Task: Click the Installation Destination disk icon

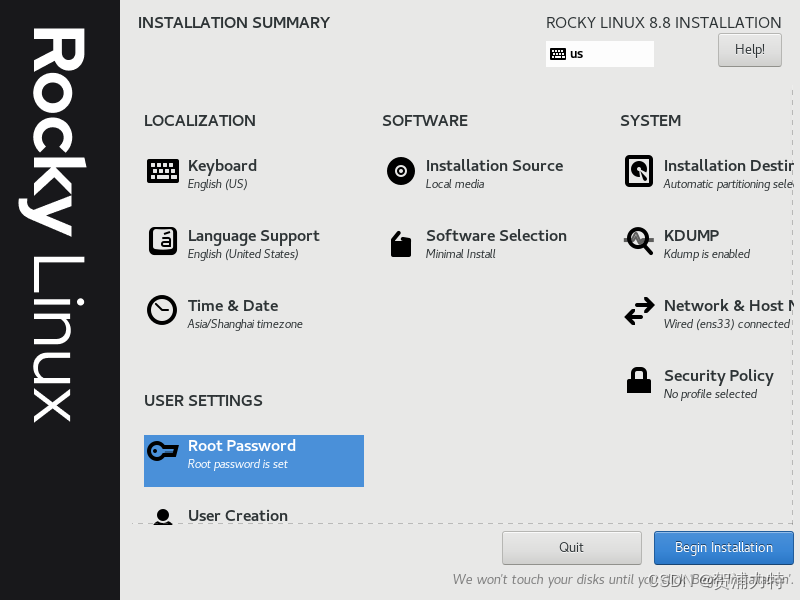Action: tap(639, 171)
